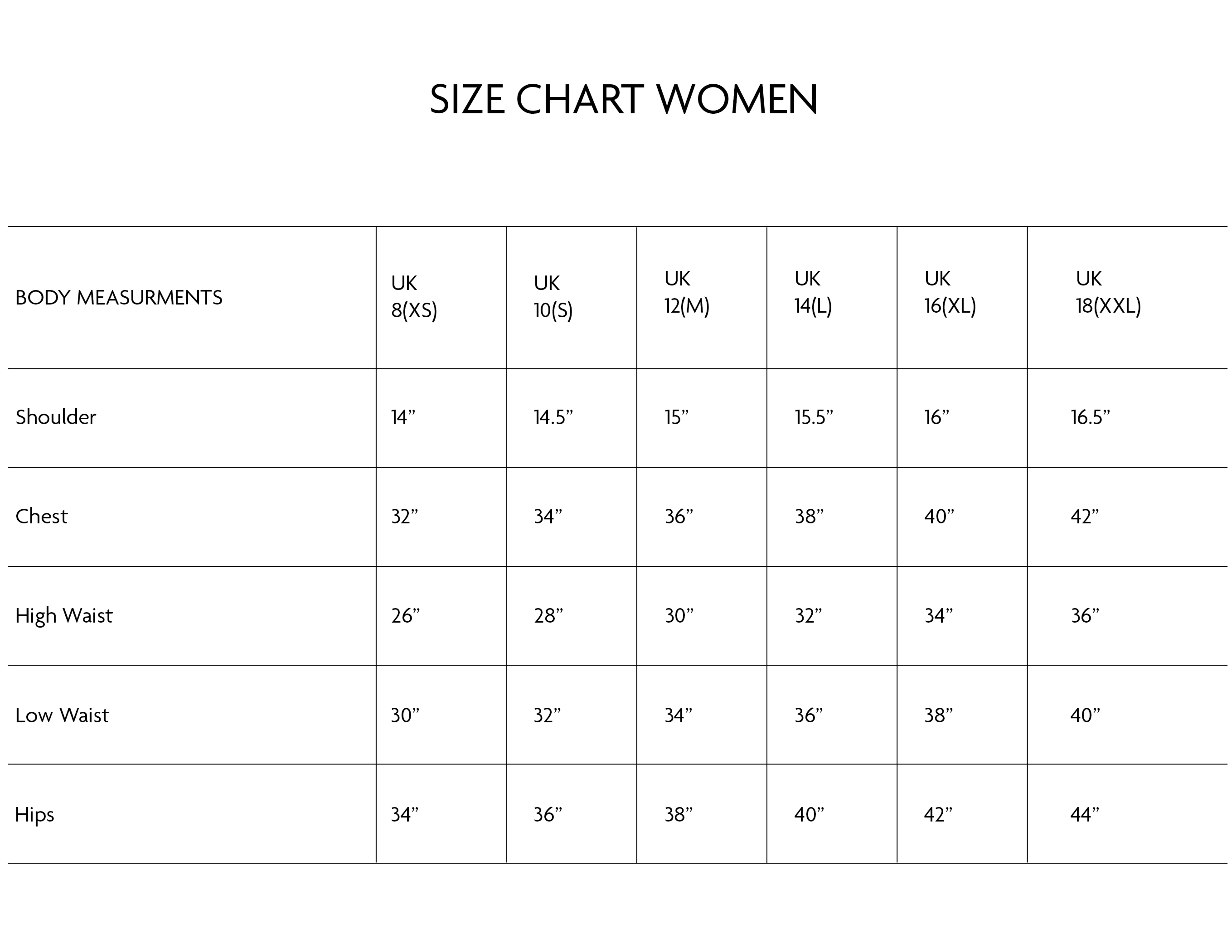Select the UK 18(XXL) column header

click(x=1108, y=292)
